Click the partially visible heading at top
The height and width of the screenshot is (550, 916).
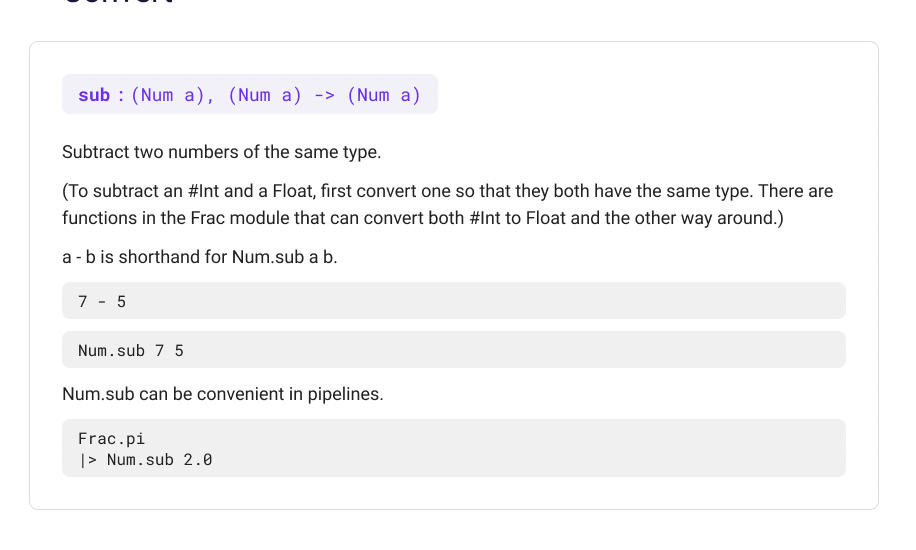click(119, 2)
